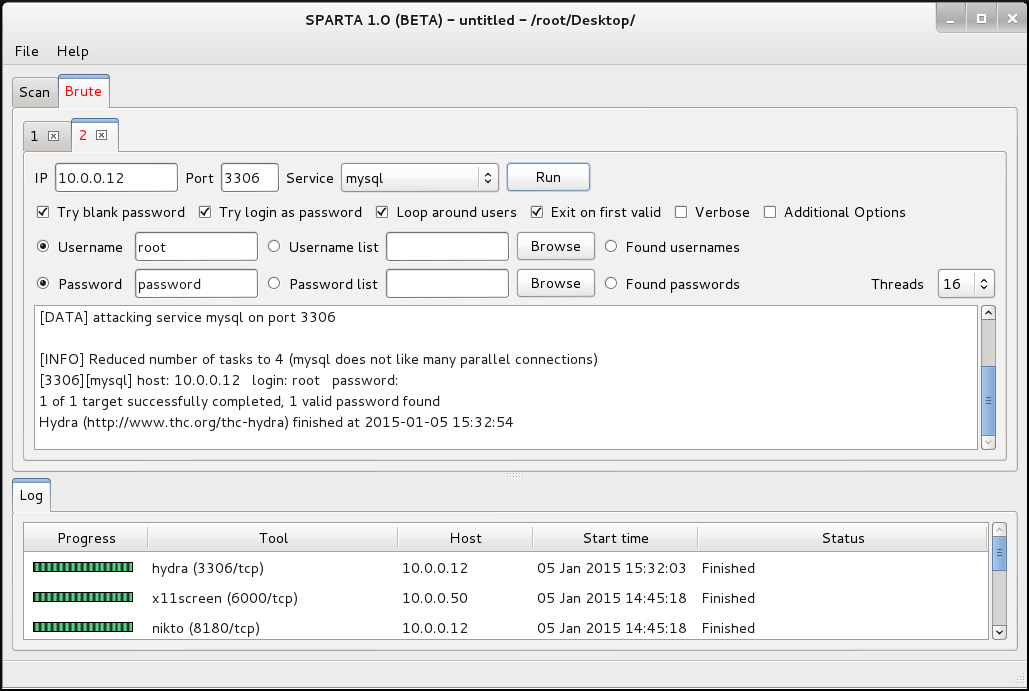
Task: Click the hydra progress bar in Log
Action: click(x=83, y=567)
